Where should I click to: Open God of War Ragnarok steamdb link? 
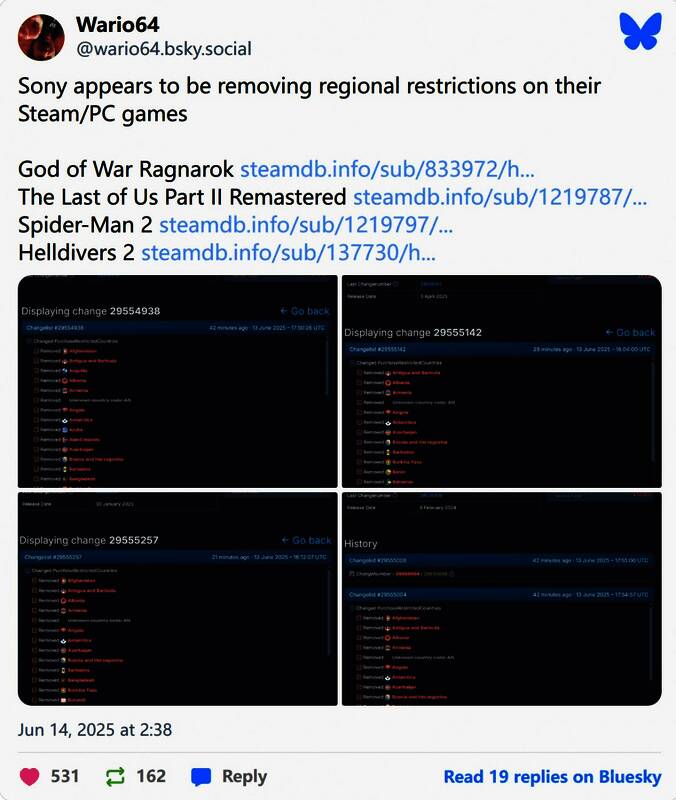click(387, 169)
